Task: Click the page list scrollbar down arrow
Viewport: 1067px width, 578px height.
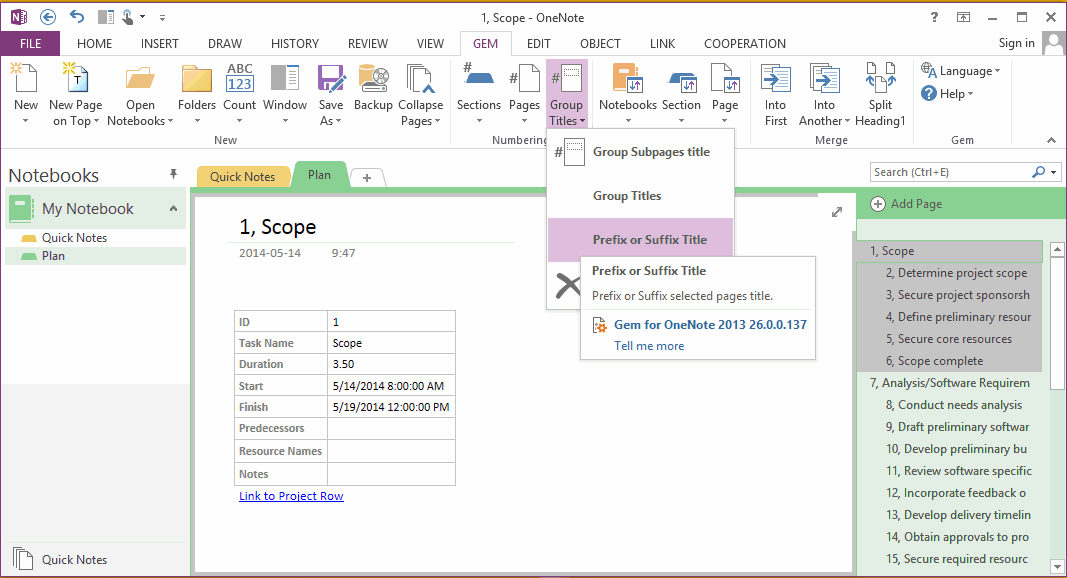Action: [1057, 566]
